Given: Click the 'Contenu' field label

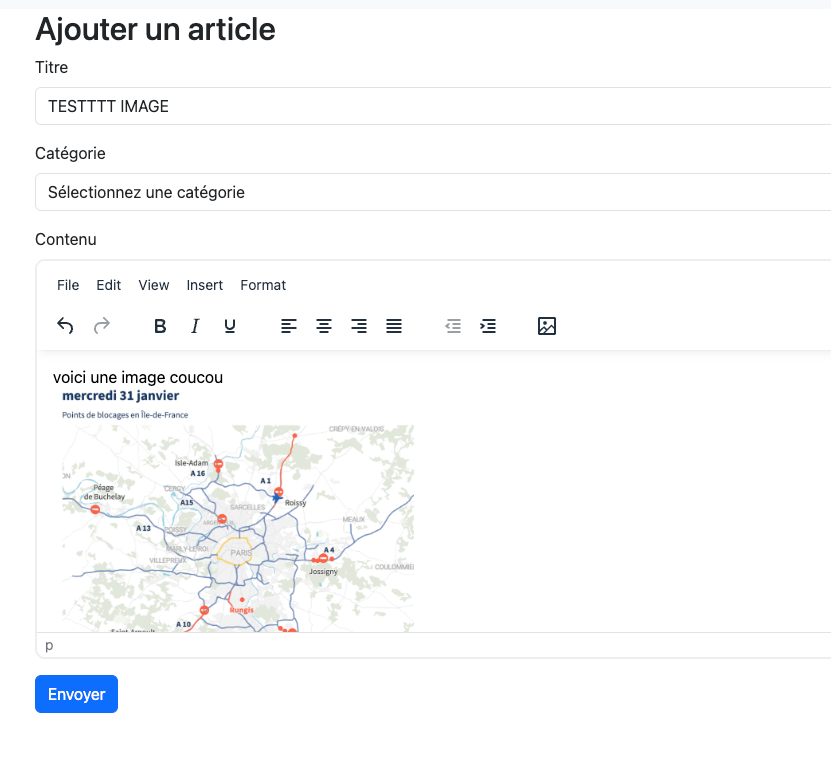Looking at the screenshot, I should (66, 239).
